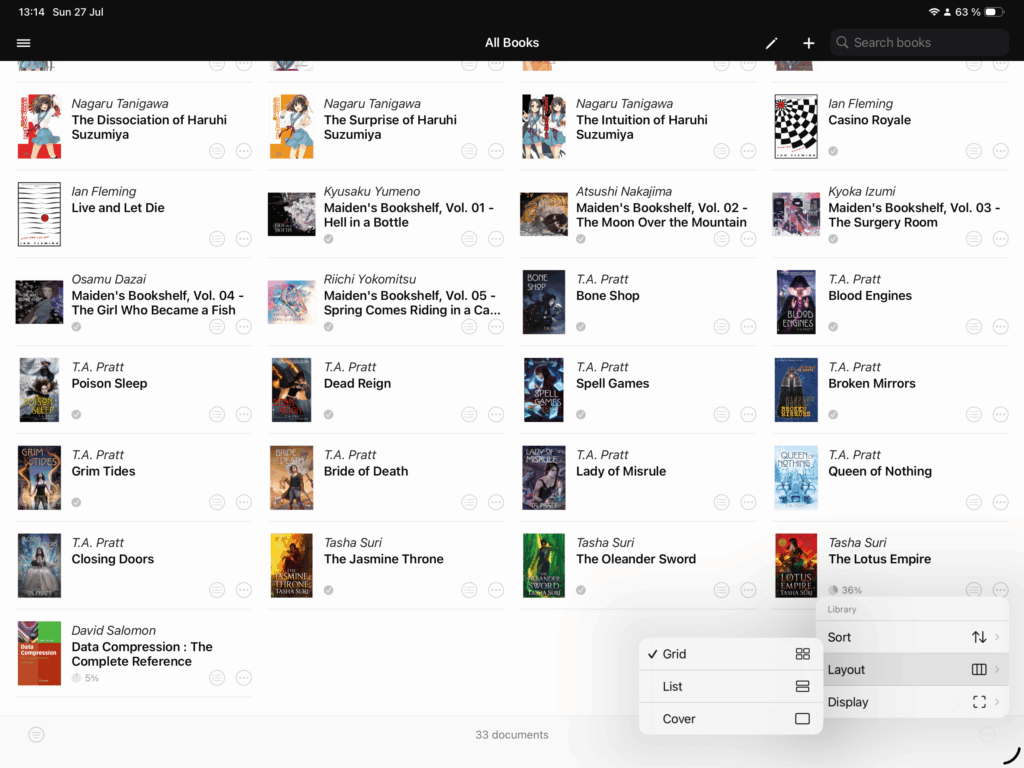Switch to List layout
Viewport: 1024px width, 768px height.
[x=730, y=686]
